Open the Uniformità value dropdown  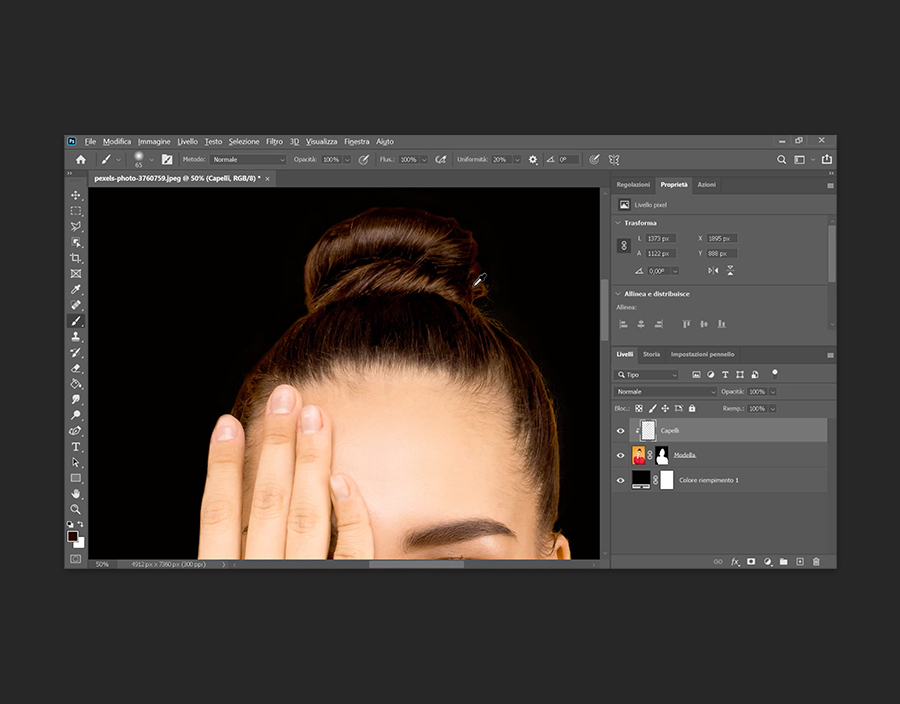click(517, 160)
